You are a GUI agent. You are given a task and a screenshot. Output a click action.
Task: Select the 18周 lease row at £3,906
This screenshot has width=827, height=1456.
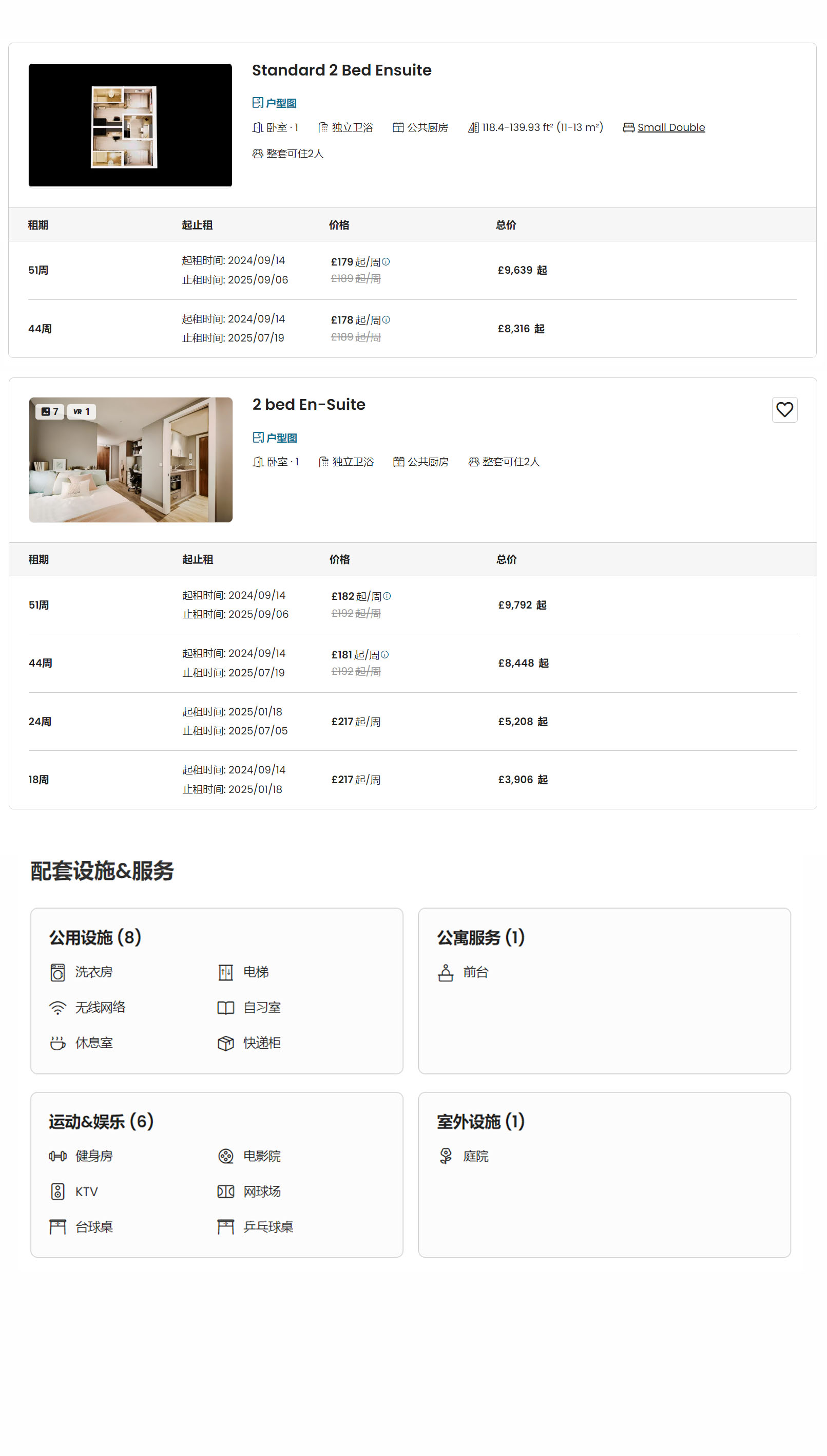point(413,780)
